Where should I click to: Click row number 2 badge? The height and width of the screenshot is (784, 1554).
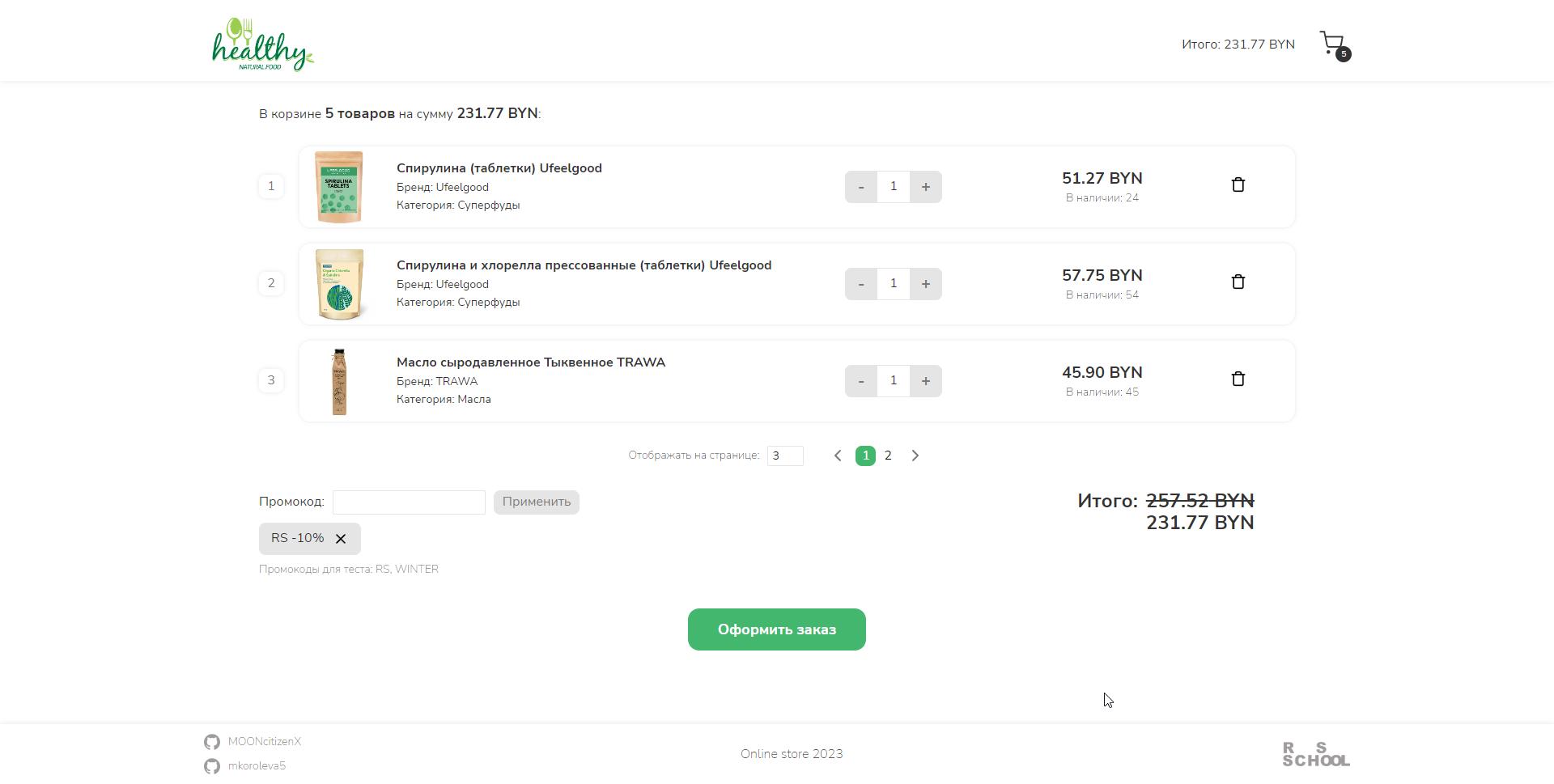(x=271, y=283)
